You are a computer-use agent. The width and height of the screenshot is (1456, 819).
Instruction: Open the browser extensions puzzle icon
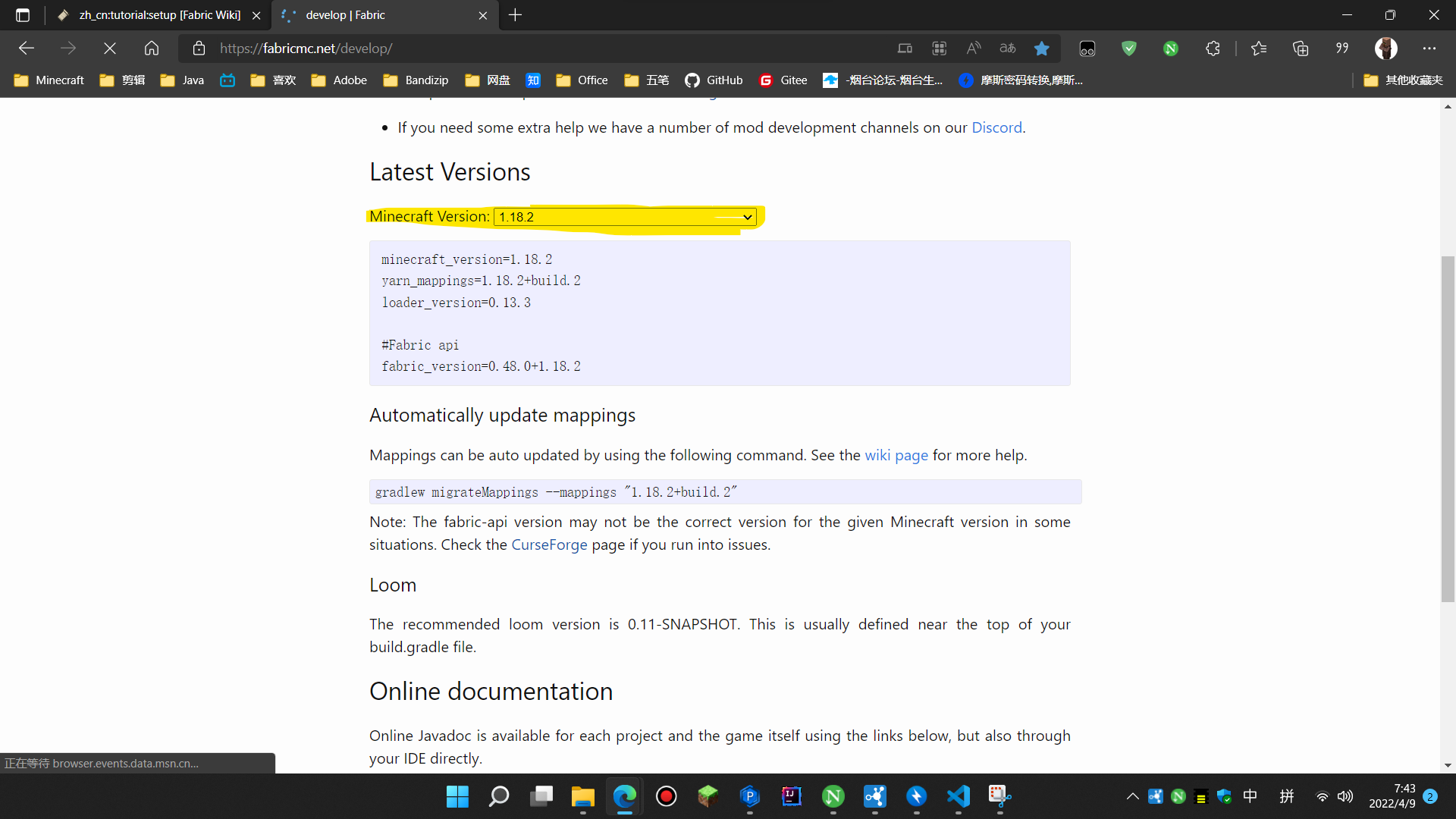pos(1213,48)
